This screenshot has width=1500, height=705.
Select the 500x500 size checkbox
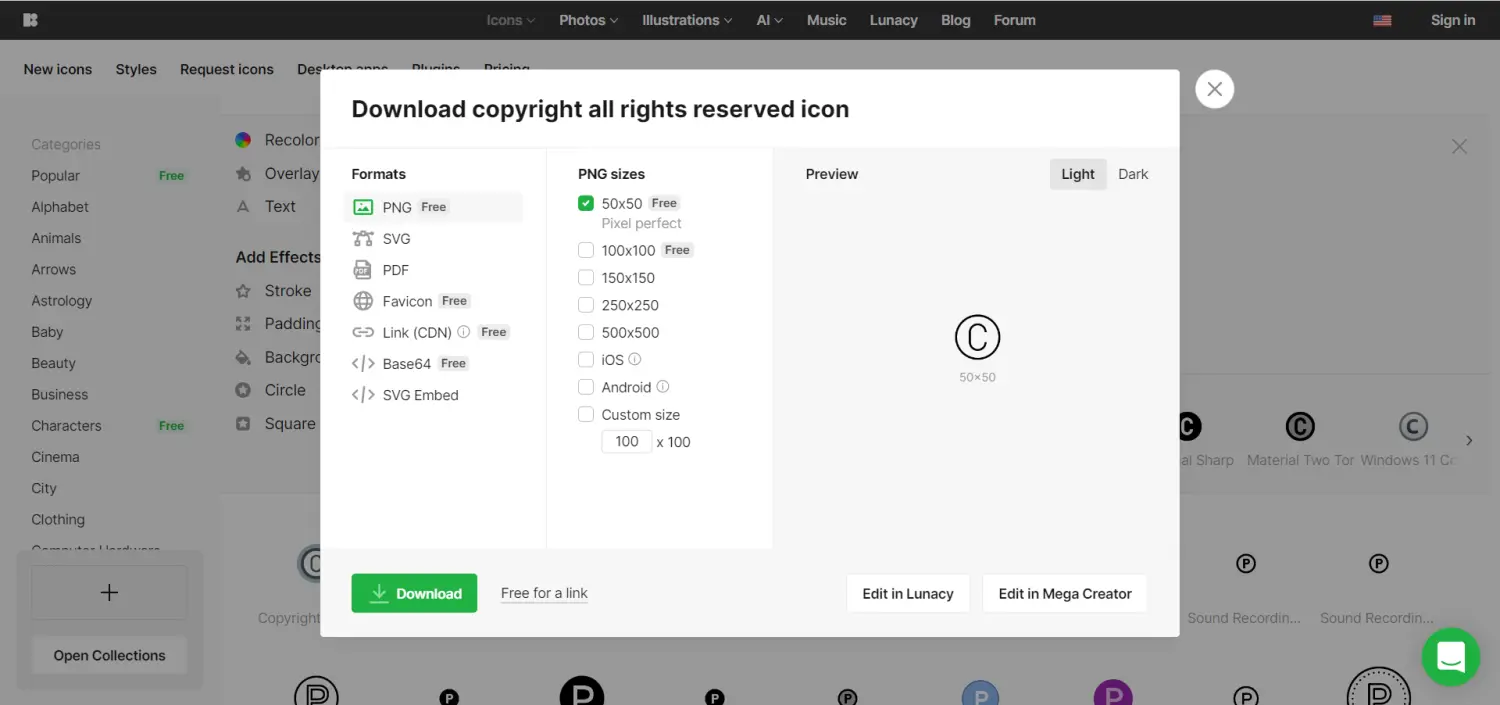click(x=586, y=332)
